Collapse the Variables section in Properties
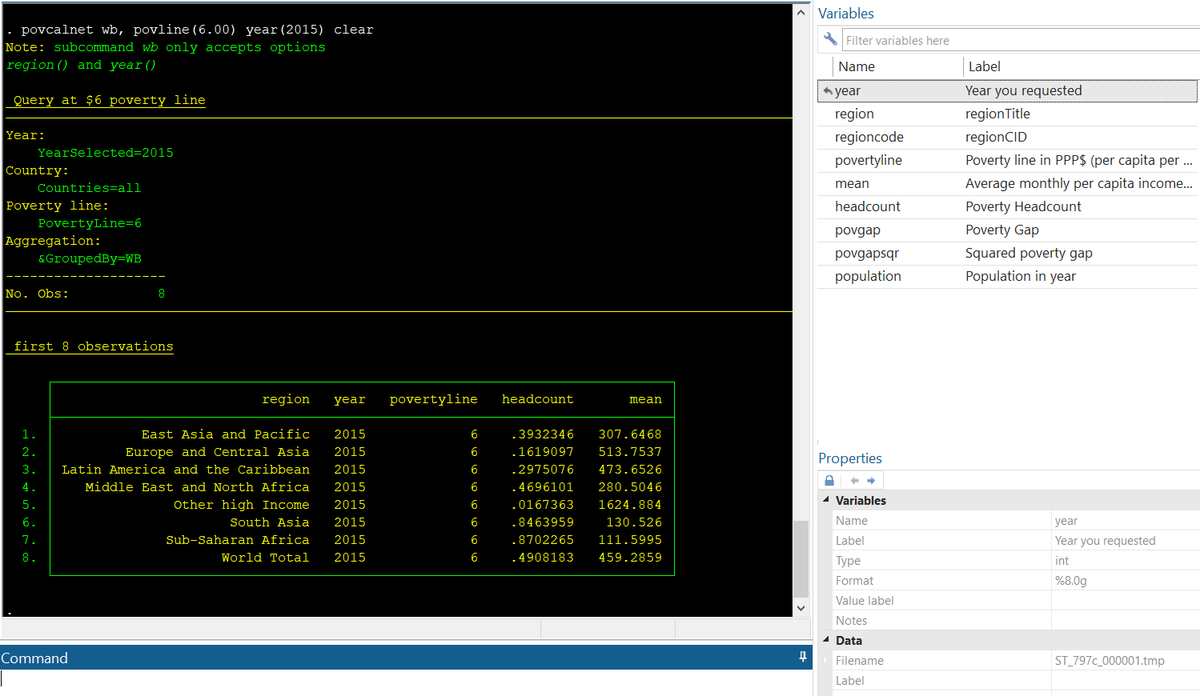The image size is (1200, 696). (x=825, y=501)
